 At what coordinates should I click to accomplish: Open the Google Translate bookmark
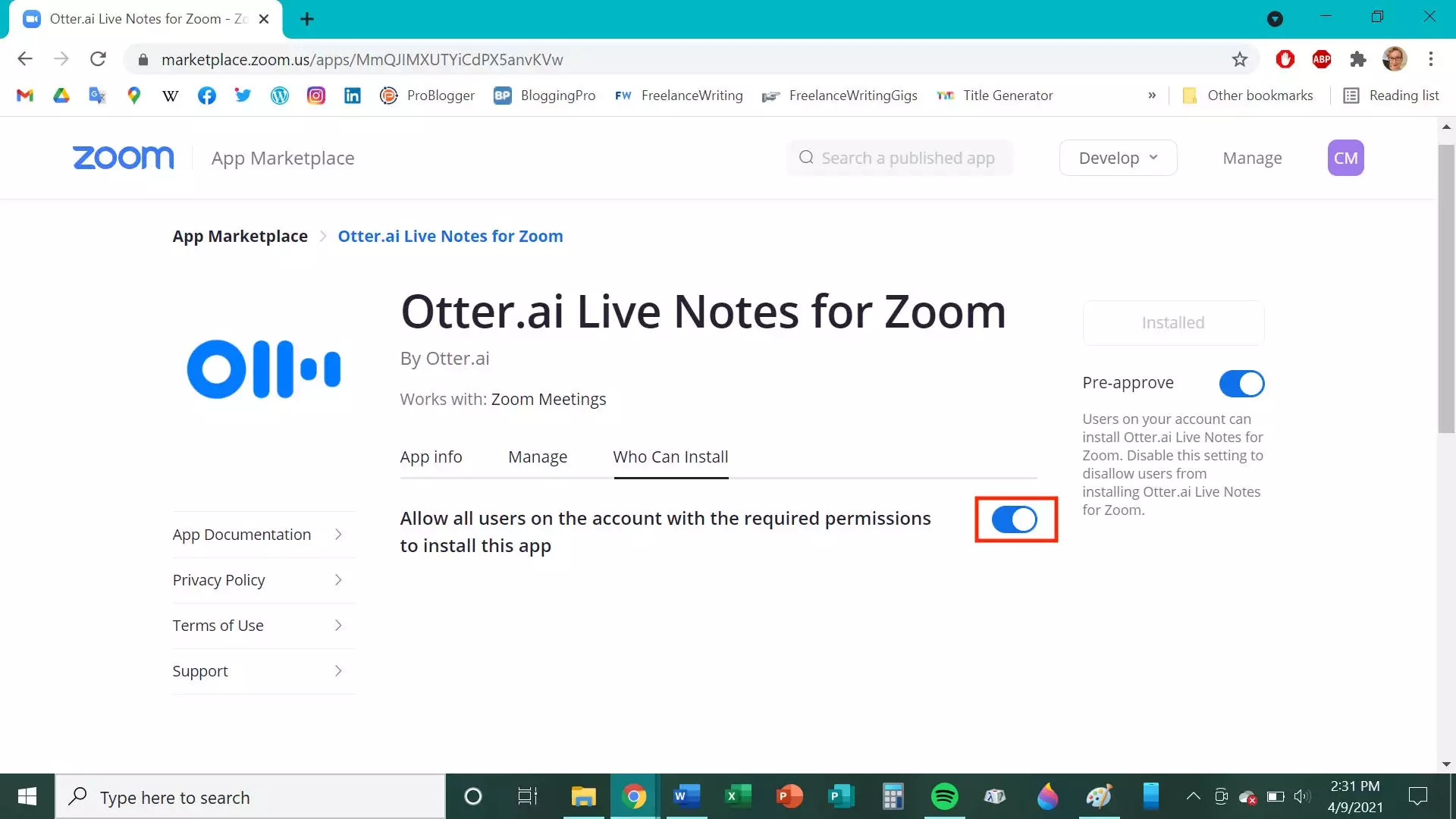click(97, 96)
